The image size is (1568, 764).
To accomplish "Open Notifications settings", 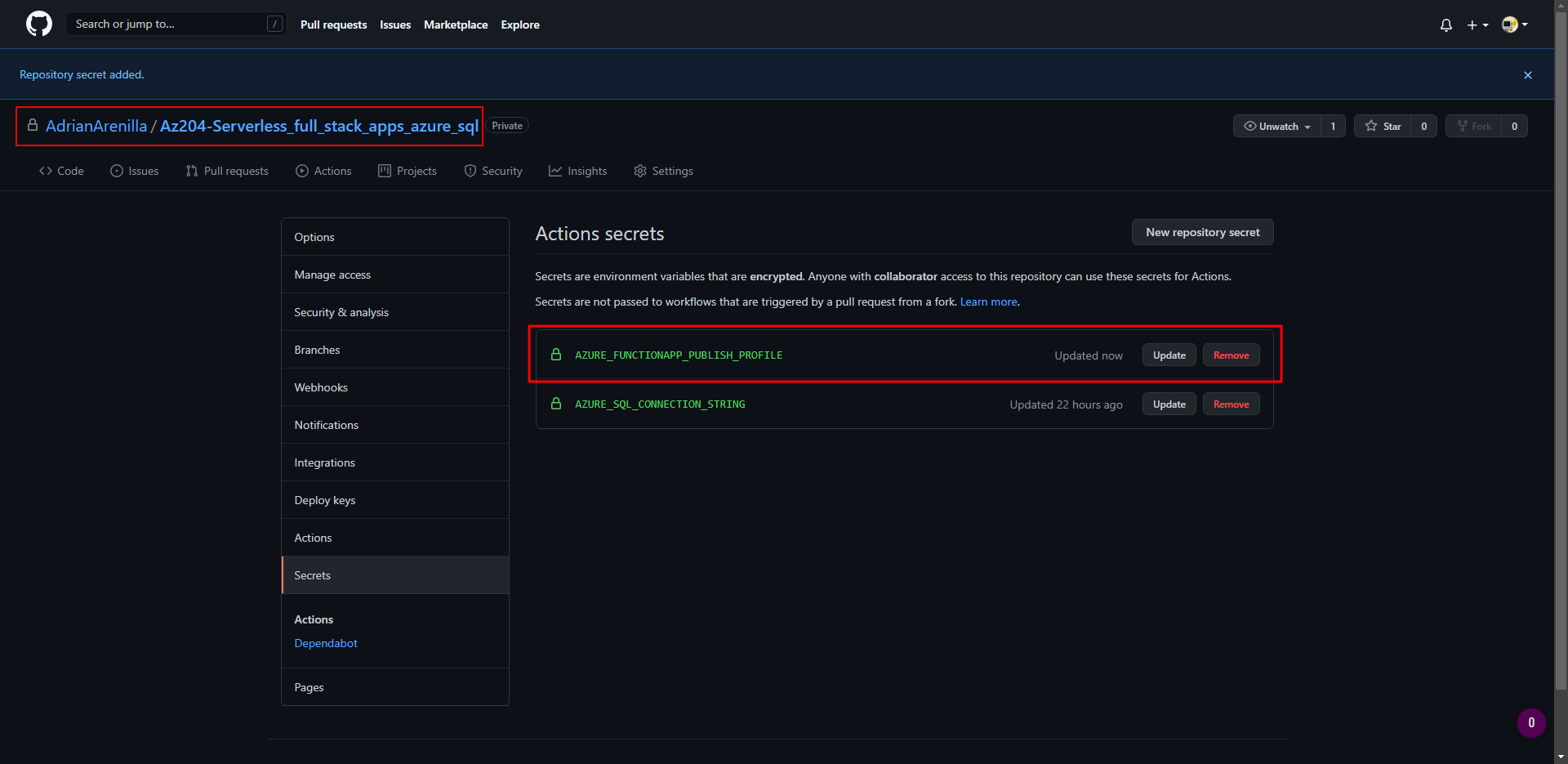I will (395, 425).
